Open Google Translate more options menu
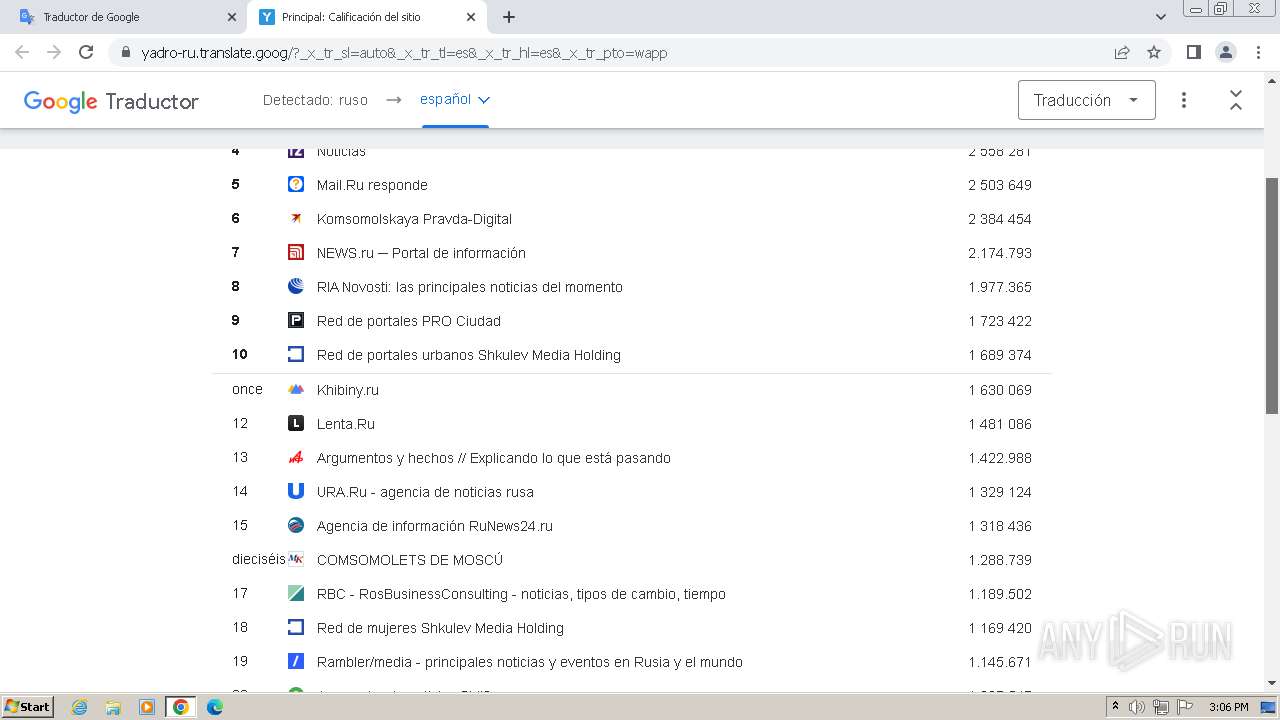The image size is (1280, 720). pyautogui.click(x=1184, y=100)
